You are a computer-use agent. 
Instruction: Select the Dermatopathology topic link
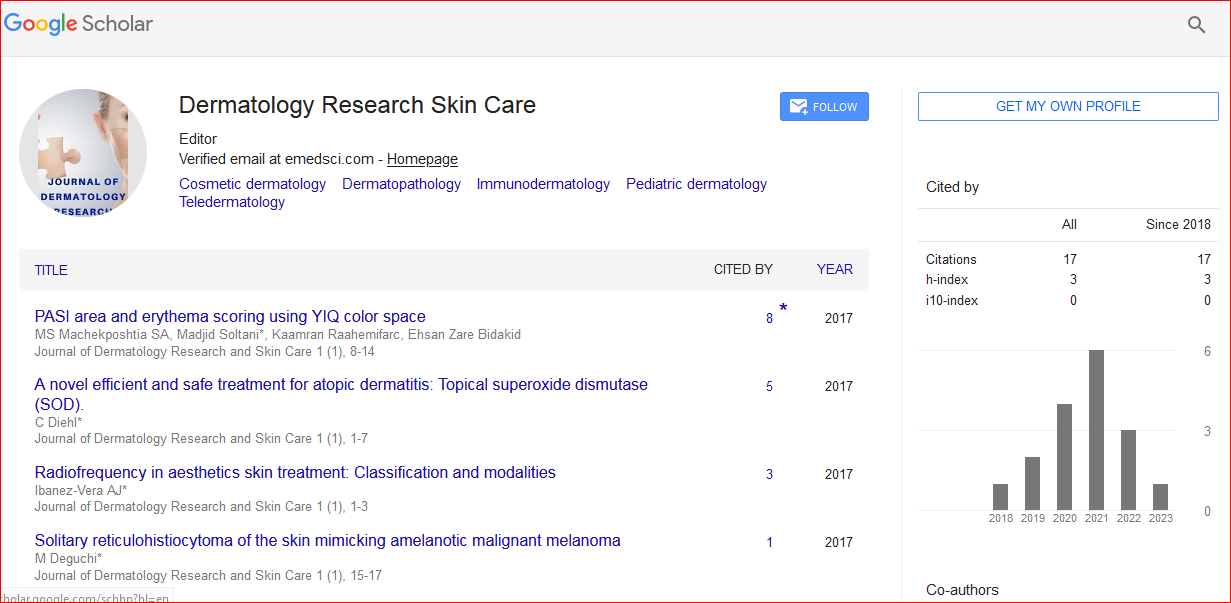coord(401,184)
